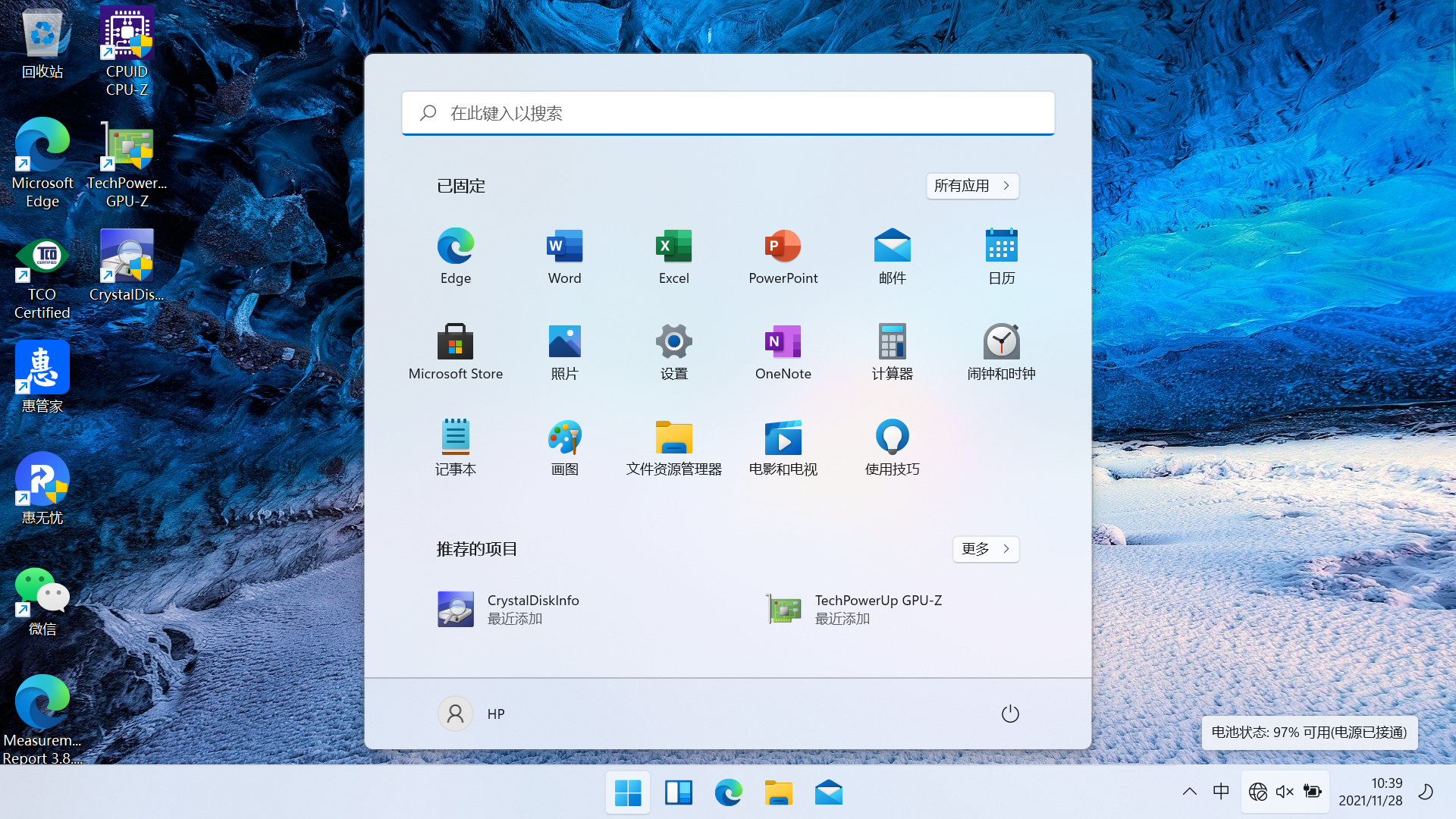
Task: Open 使用技巧 tips app
Action: [893, 447]
